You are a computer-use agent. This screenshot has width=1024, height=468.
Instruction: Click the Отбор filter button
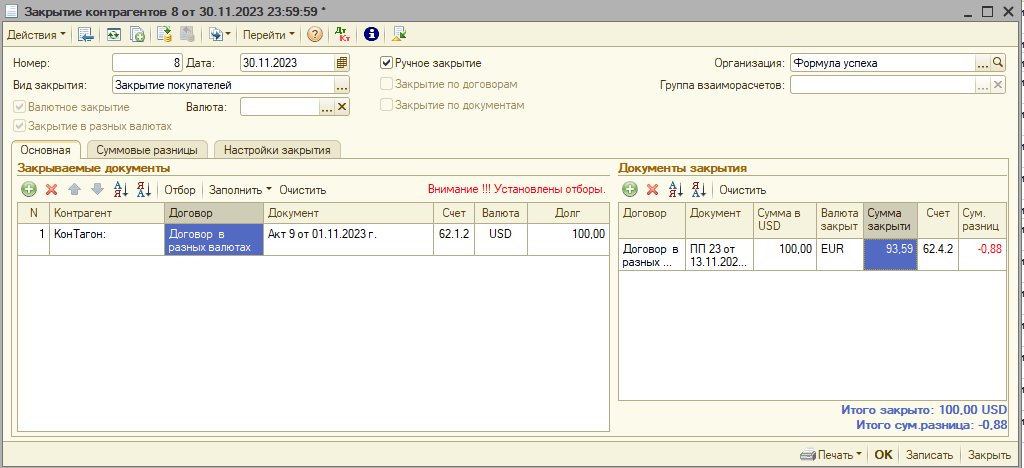(x=180, y=189)
